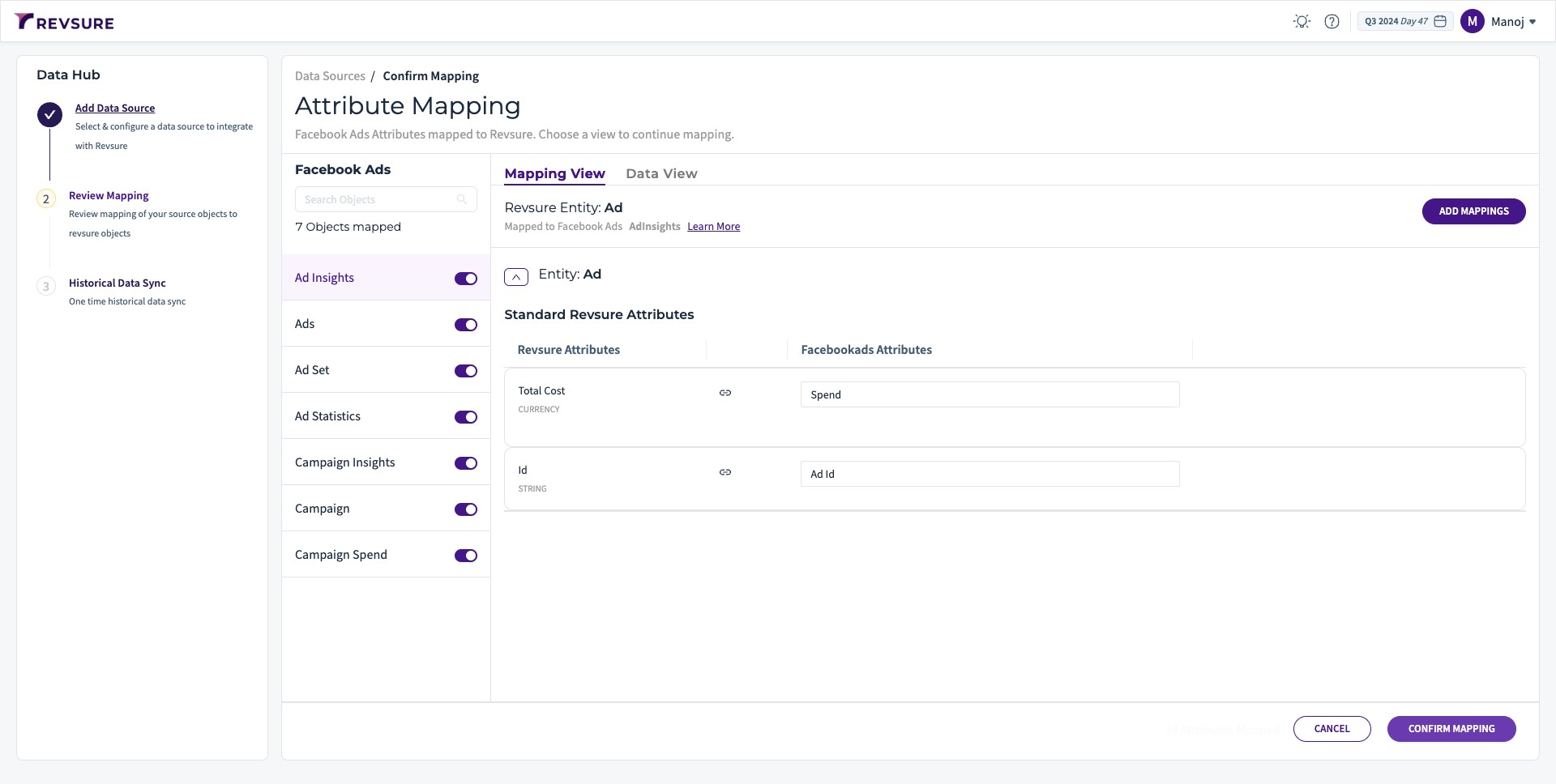Open the Spend attribute field
This screenshot has width=1556, height=784.
tap(990, 394)
